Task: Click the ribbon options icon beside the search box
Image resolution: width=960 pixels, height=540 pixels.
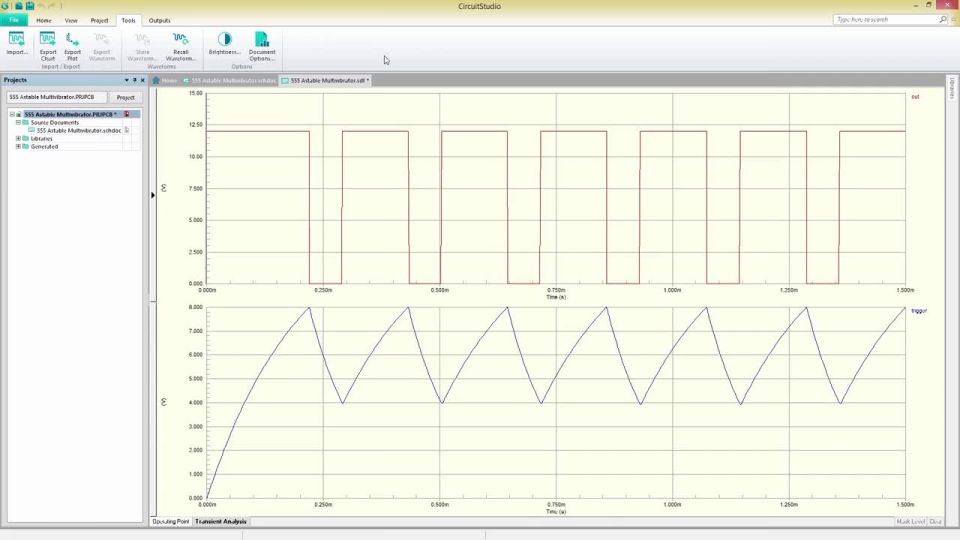Action: [x=954, y=20]
